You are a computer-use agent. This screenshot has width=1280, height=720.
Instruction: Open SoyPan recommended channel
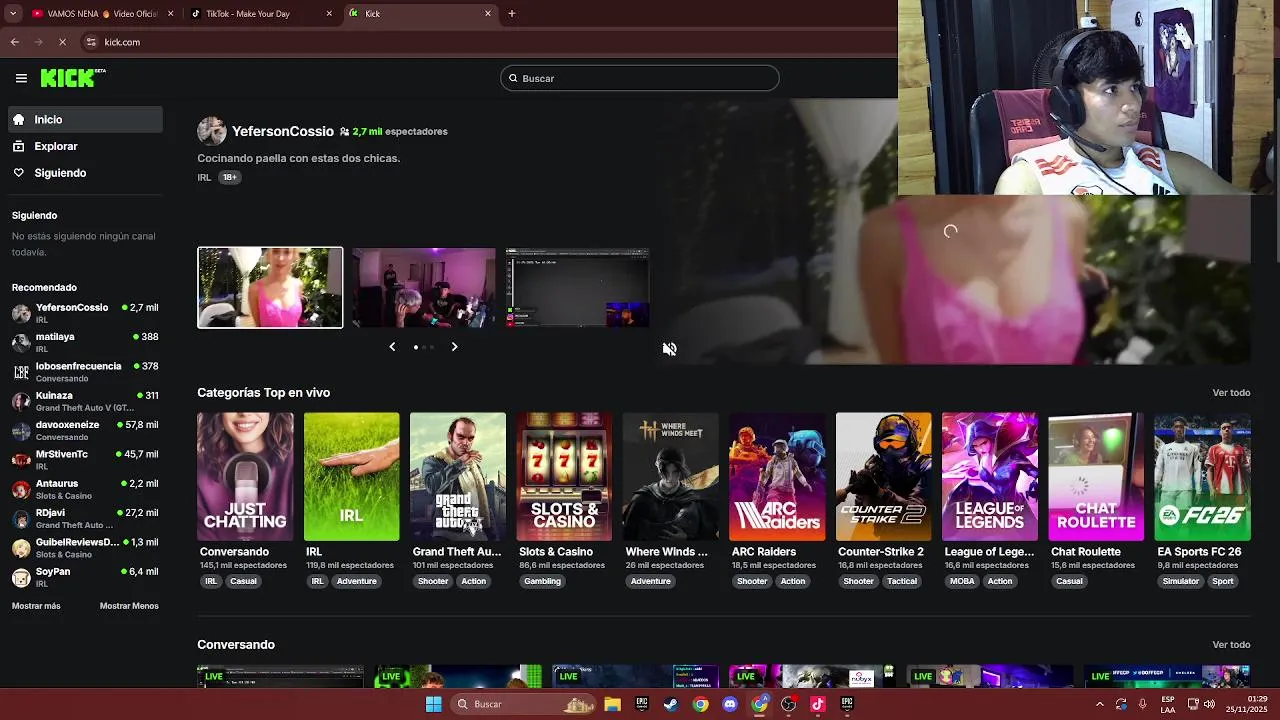coord(85,577)
